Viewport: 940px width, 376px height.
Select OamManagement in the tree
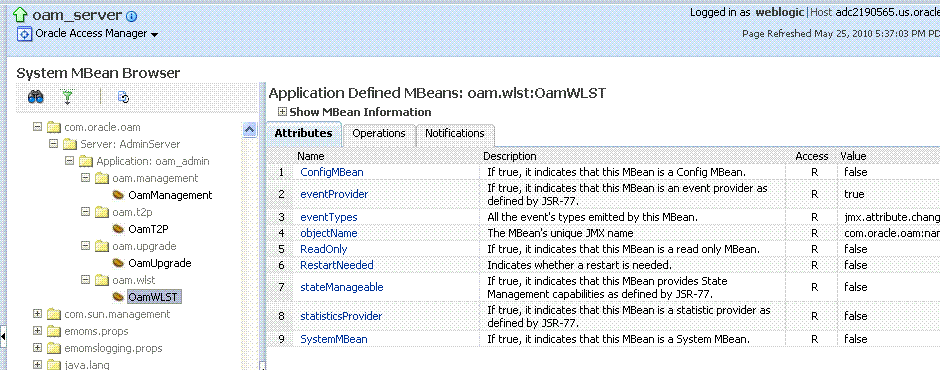tap(170, 195)
